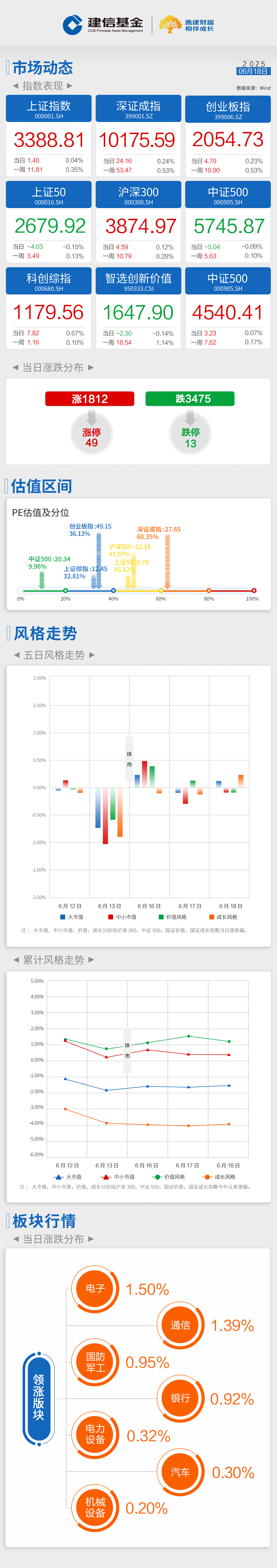Select the 40% marker on PE scale
This screenshot has height=1568, width=277.
[x=113, y=590]
